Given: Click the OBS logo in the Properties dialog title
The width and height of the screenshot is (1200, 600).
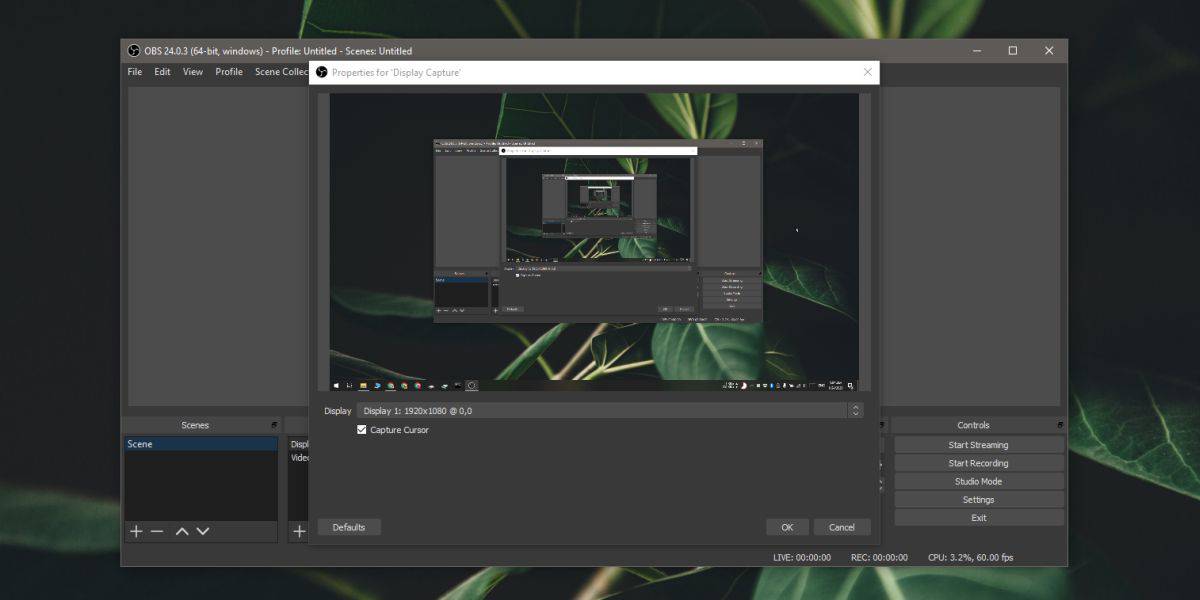Looking at the screenshot, I should (x=322, y=72).
